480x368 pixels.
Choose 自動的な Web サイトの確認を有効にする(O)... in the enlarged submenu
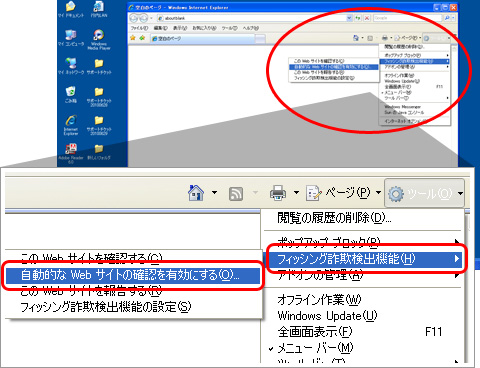(x=133, y=275)
